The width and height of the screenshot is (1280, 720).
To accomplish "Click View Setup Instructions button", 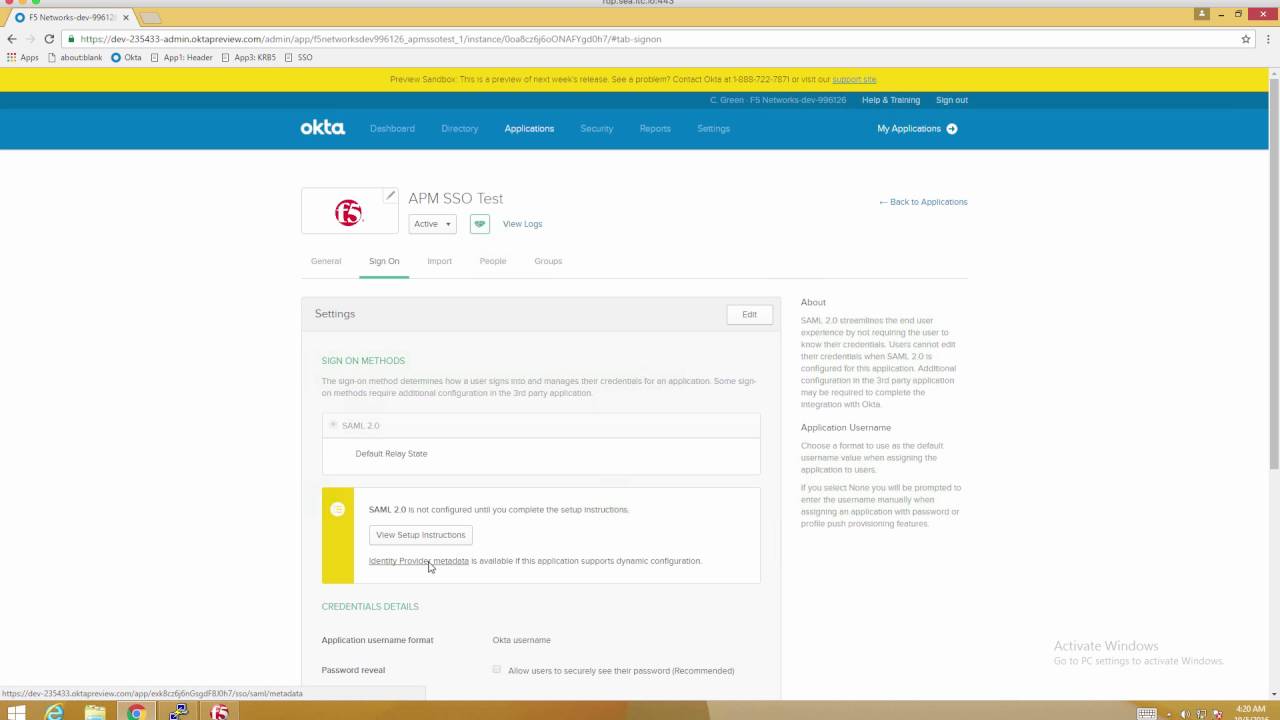I will tap(420, 535).
